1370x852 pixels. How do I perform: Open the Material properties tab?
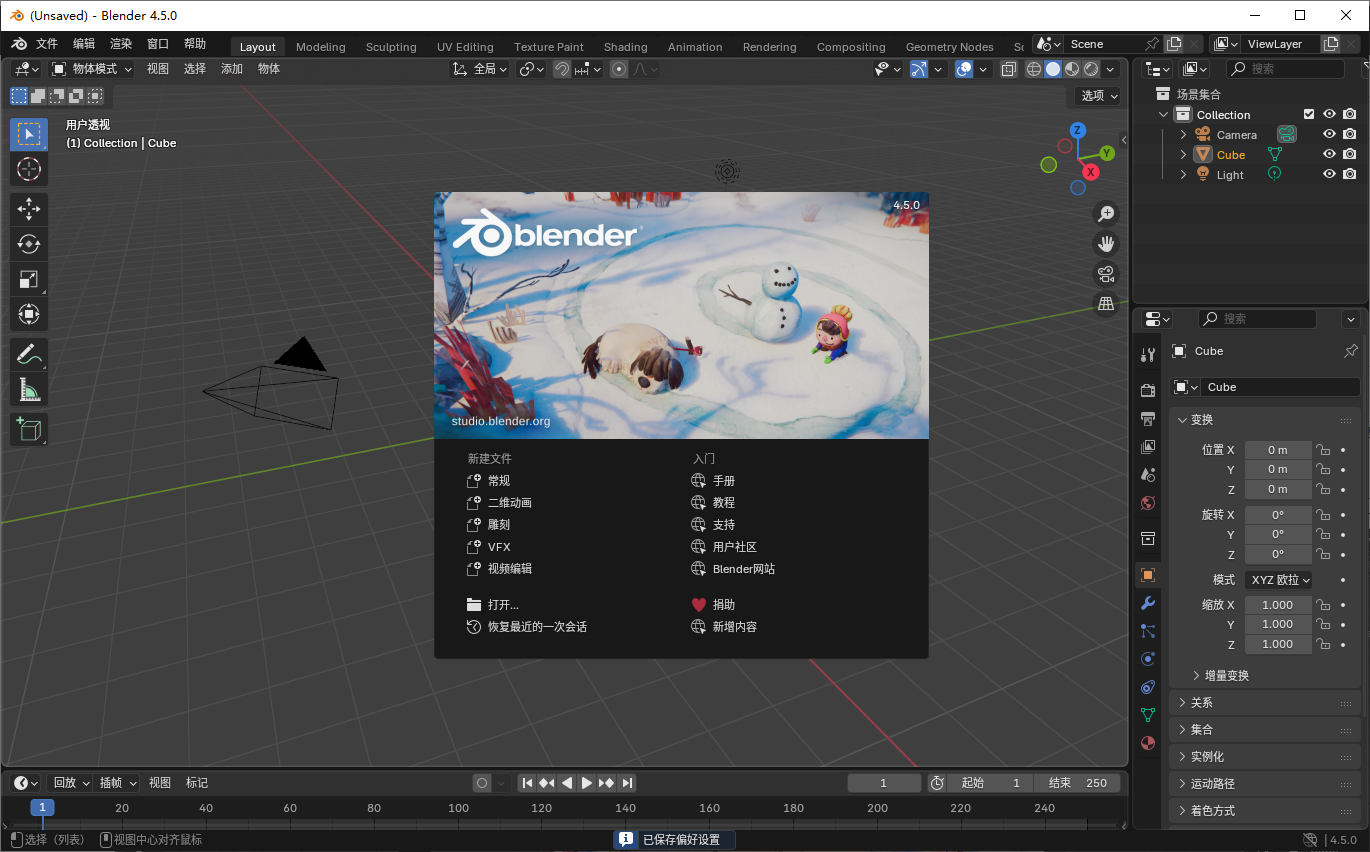click(1148, 743)
